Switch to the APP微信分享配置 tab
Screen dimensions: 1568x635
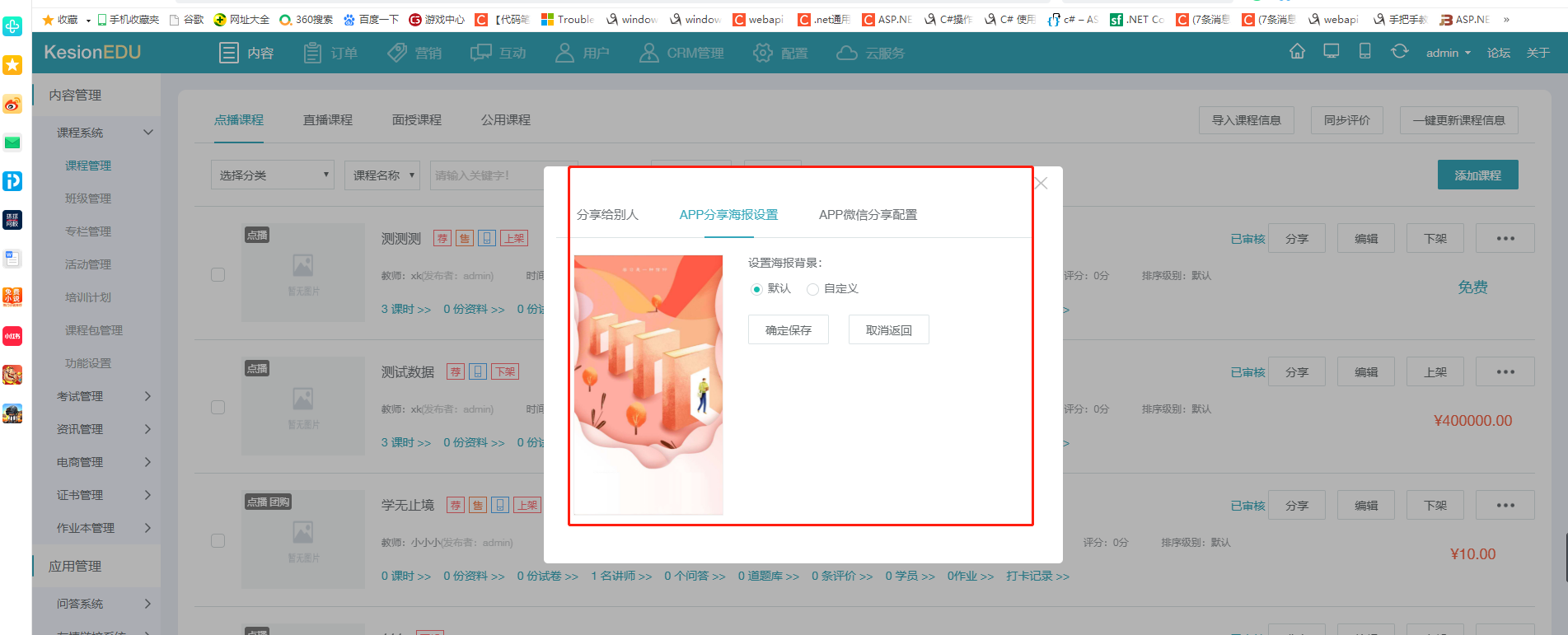[868, 215]
